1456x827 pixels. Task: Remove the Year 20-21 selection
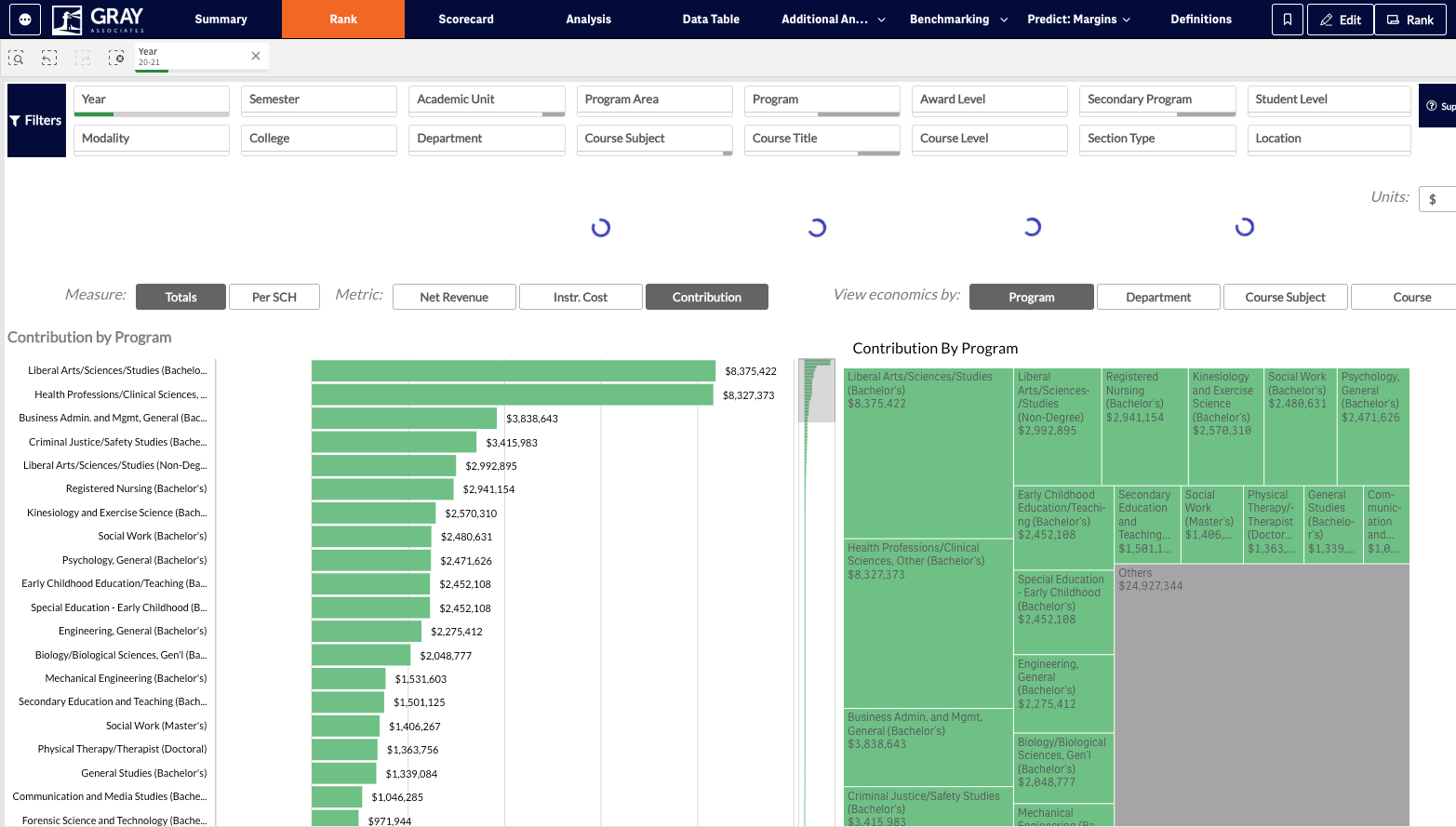pos(256,56)
